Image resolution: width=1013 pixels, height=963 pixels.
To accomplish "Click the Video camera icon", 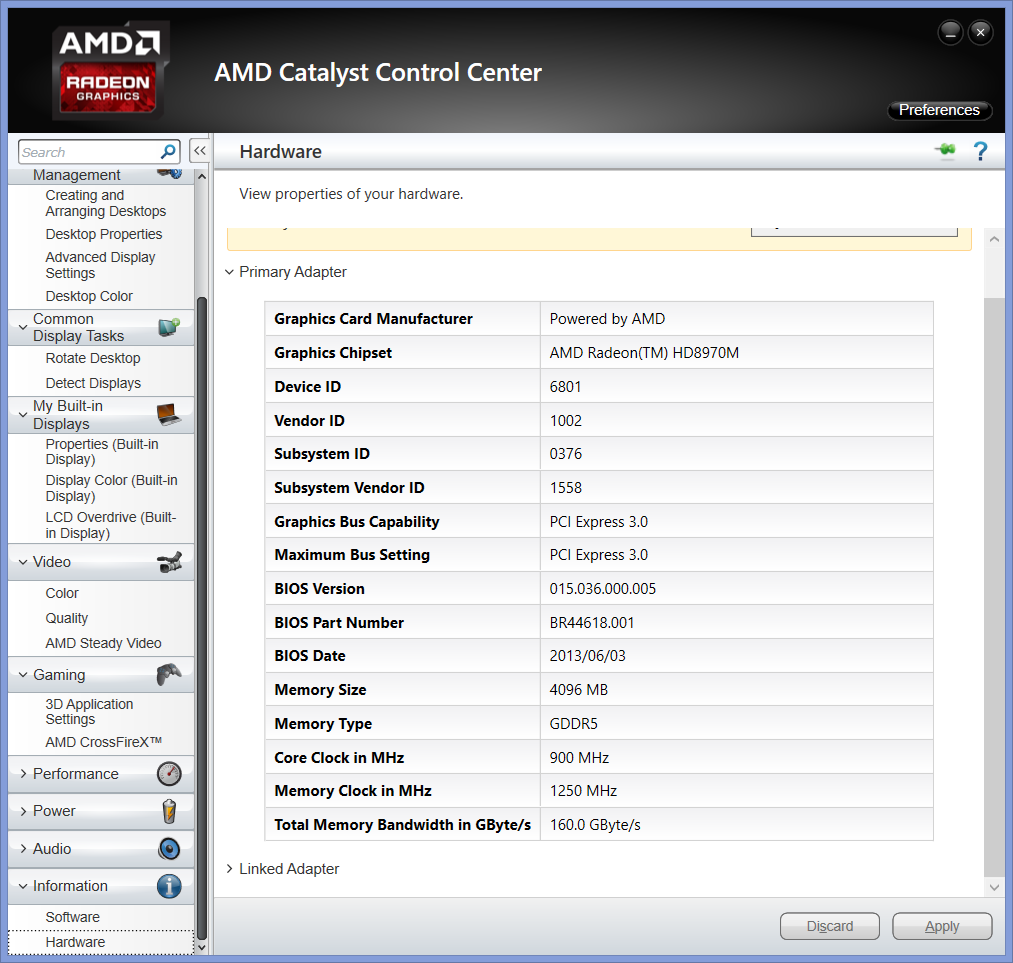I will coord(169,562).
